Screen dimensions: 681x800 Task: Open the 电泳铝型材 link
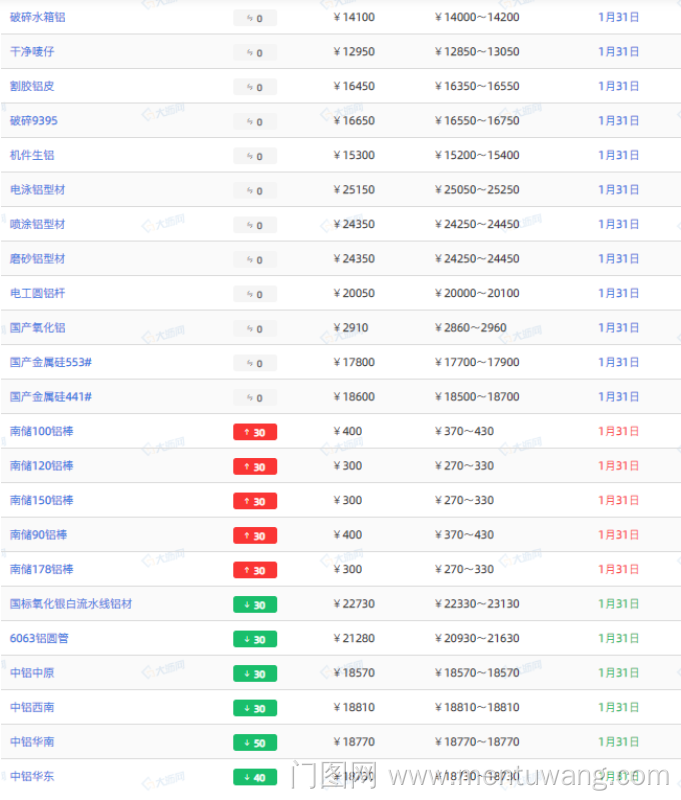point(38,190)
